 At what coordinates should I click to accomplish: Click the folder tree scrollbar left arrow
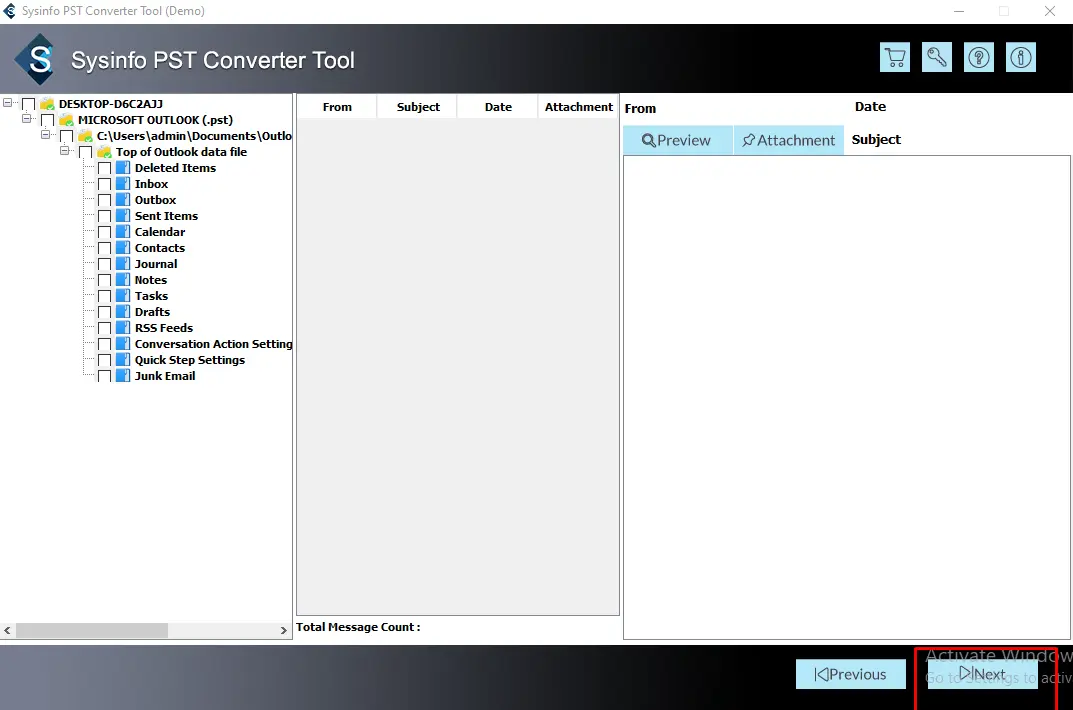[8, 631]
